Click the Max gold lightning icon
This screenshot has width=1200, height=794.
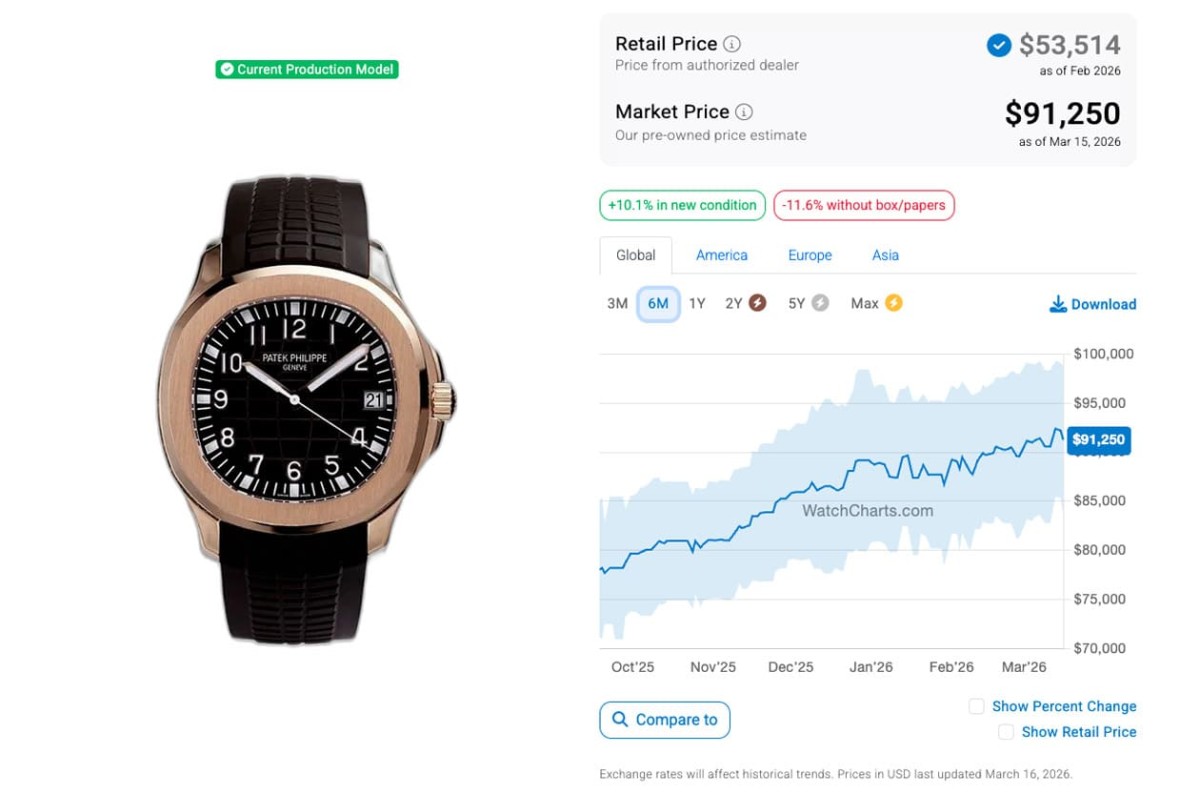click(893, 303)
